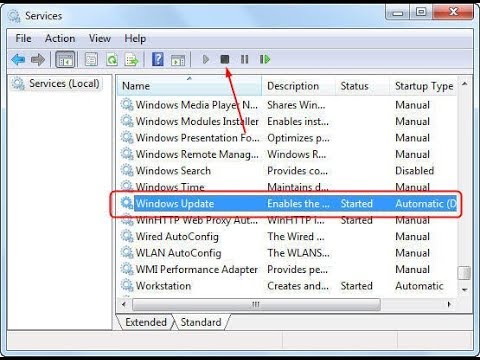Click the Automatic startup type of Workstation
480x360 pixels.
click(419, 286)
